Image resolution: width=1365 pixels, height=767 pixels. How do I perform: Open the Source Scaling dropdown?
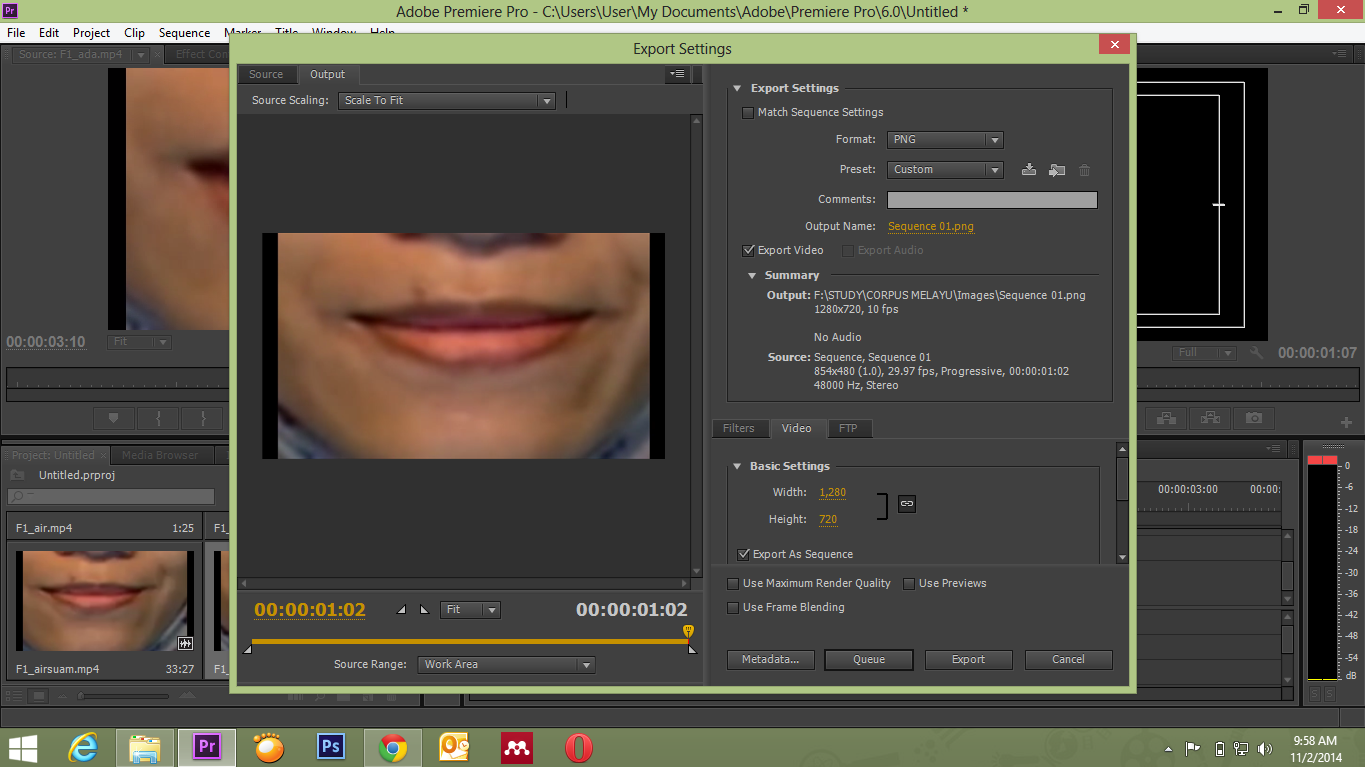click(446, 101)
